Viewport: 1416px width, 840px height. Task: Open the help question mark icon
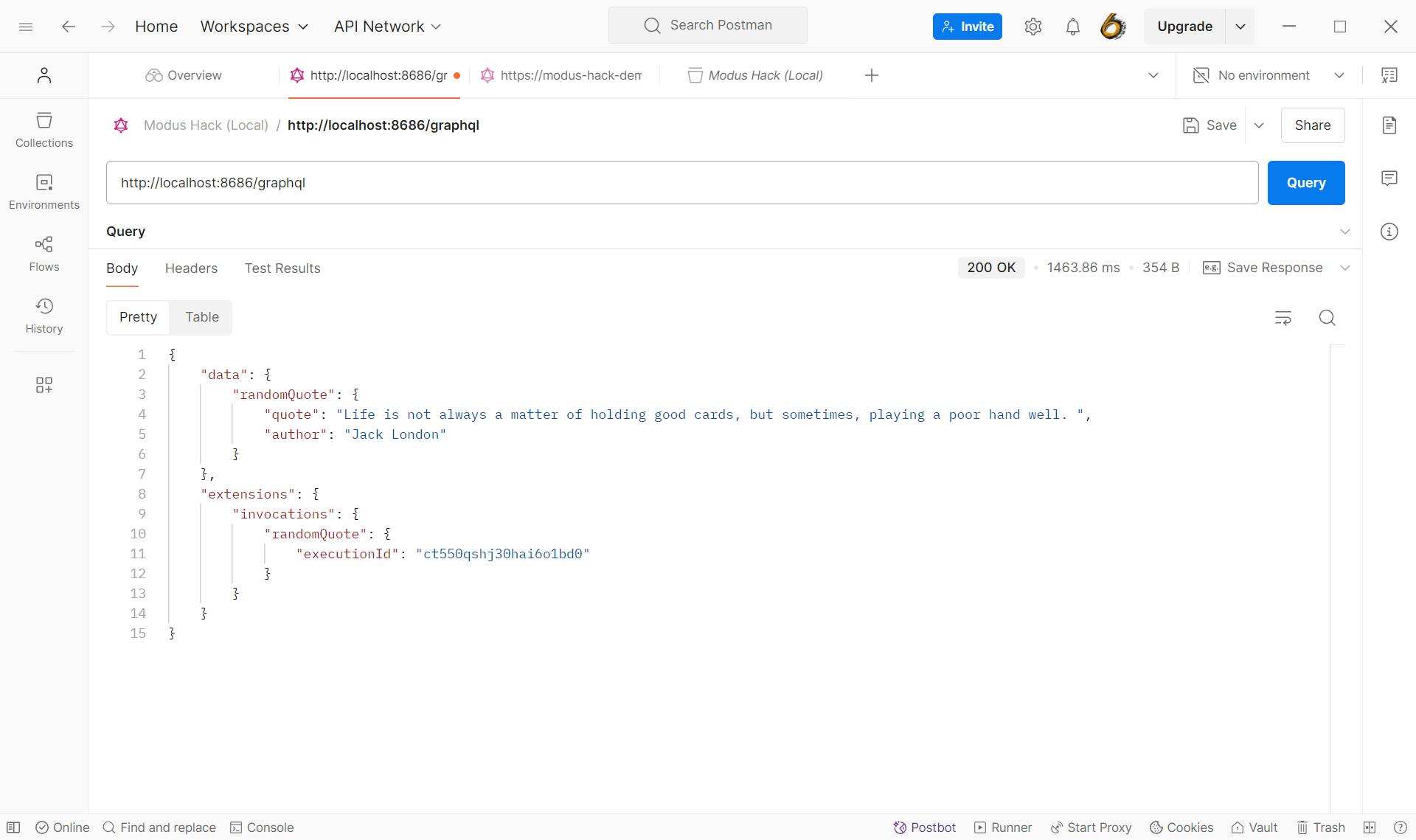[x=1400, y=827]
